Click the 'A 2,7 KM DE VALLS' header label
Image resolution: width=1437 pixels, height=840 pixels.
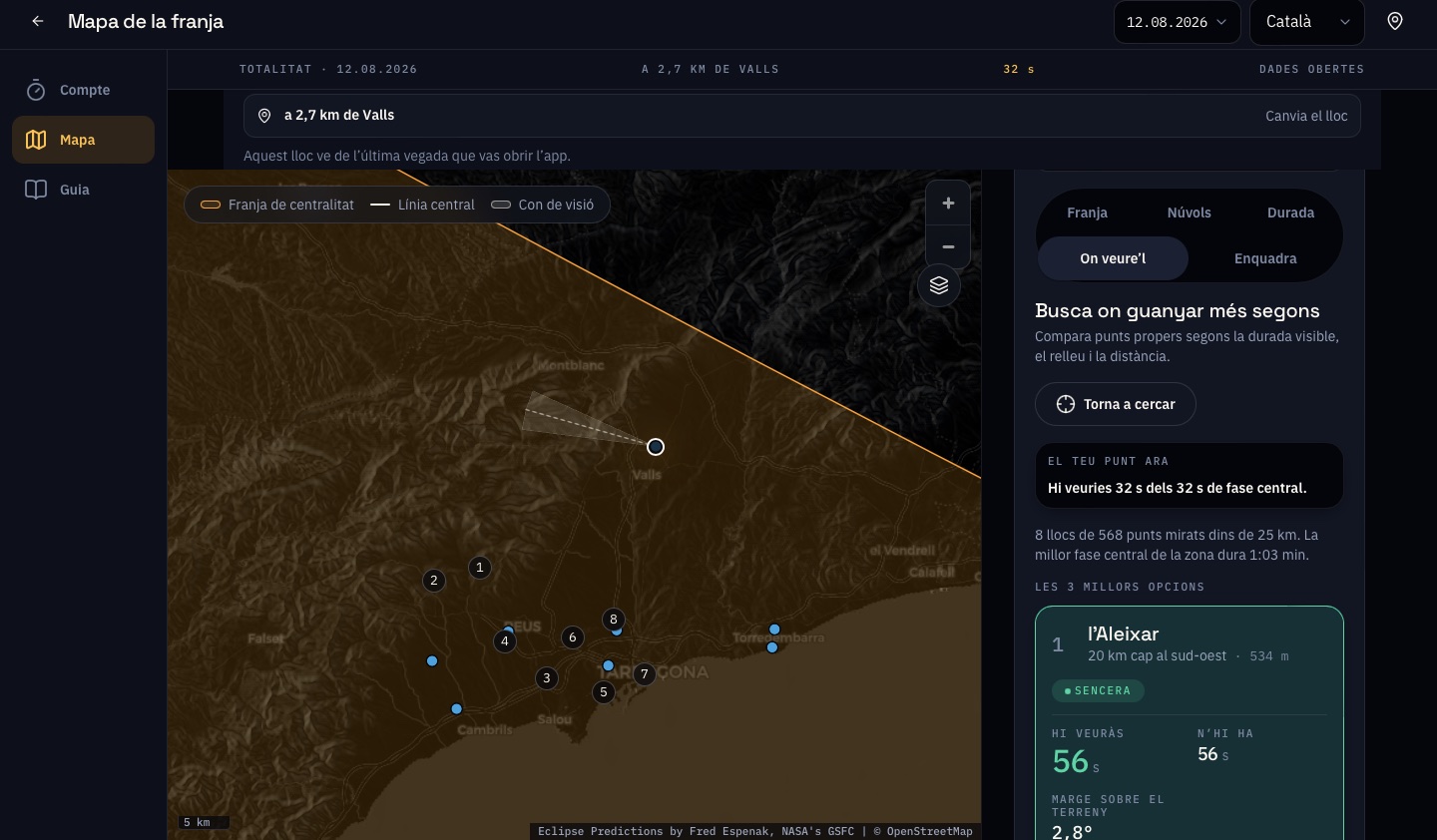pos(711,69)
